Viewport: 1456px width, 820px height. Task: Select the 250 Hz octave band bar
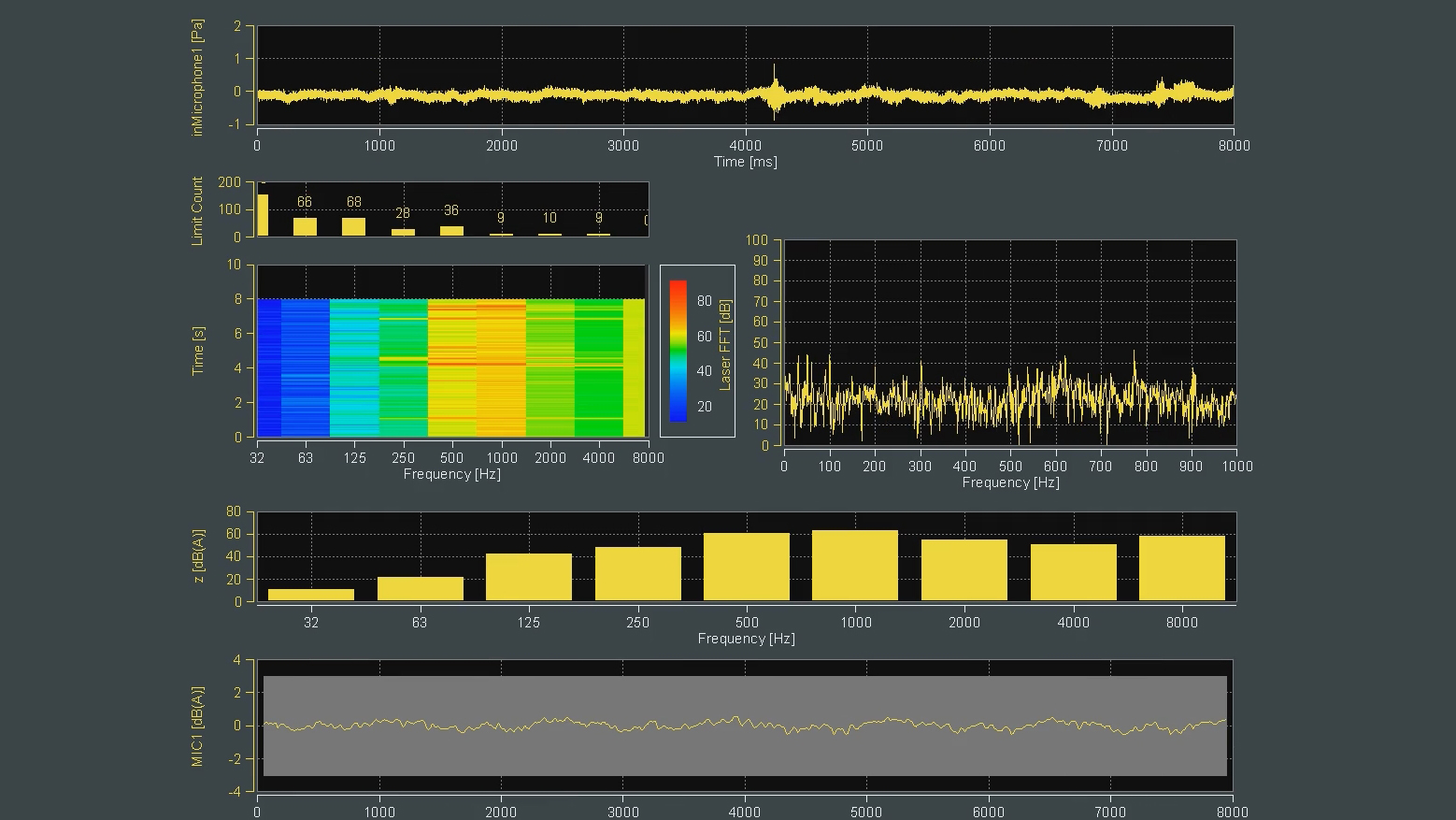[x=638, y=573]
